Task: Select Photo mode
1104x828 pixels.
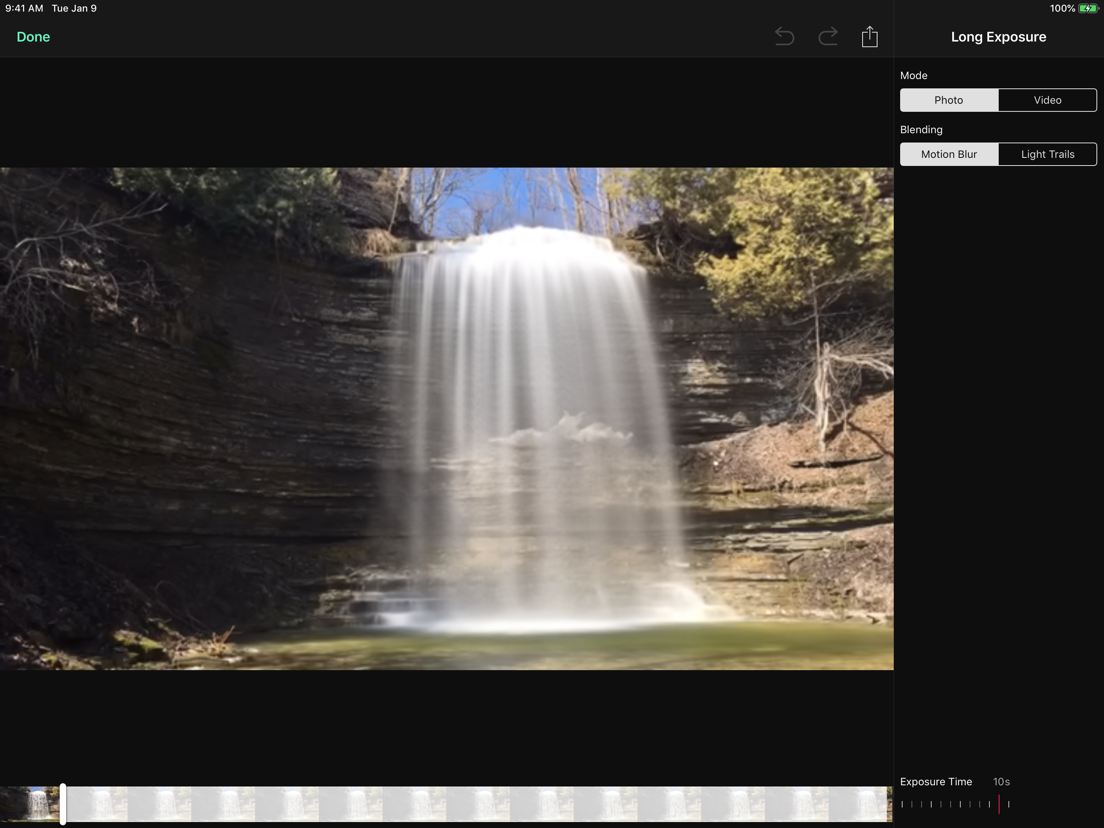Action: (x=949, y=100)
